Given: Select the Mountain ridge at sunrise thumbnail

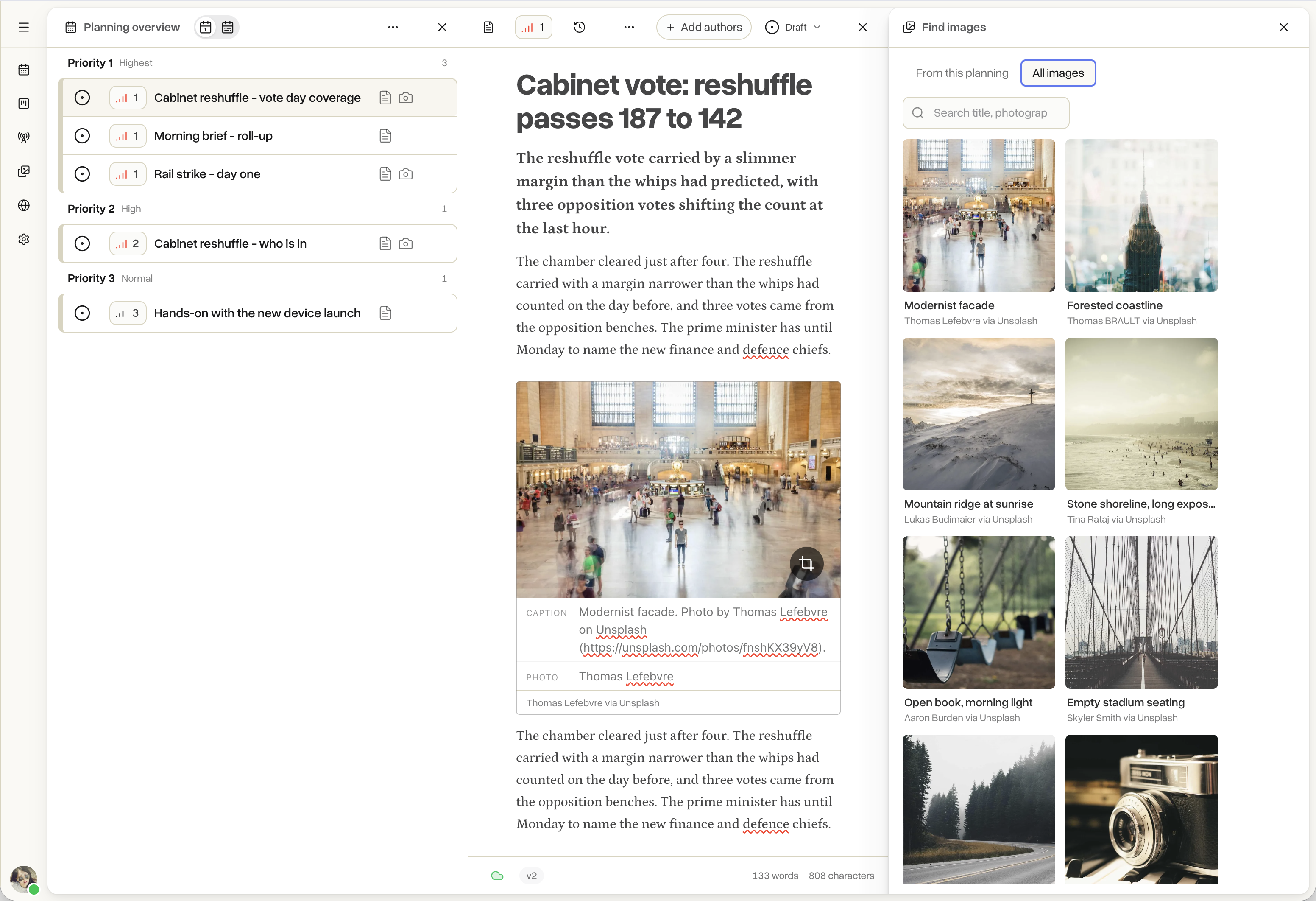Looking at the screenshot, I should pos(979,414).
